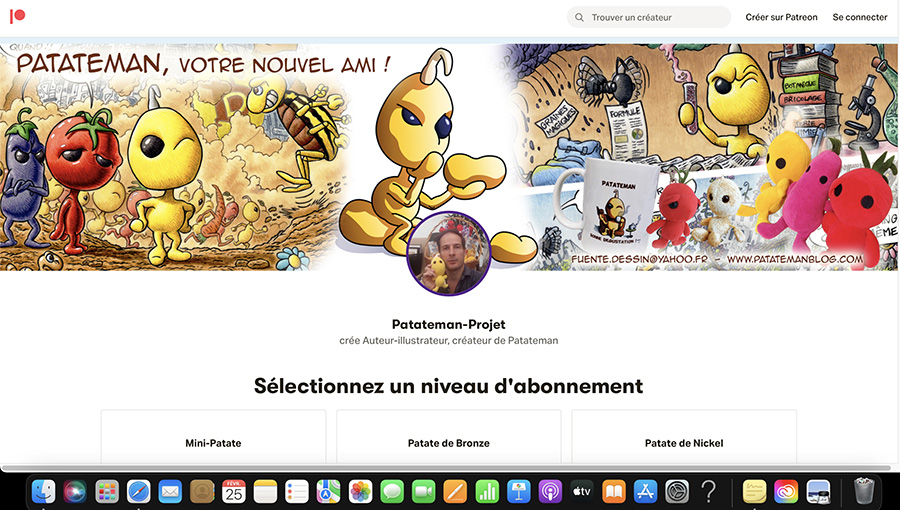The image size is (900, 510).
Task: Click the Patreon logo icon
Action: (18, 16)
